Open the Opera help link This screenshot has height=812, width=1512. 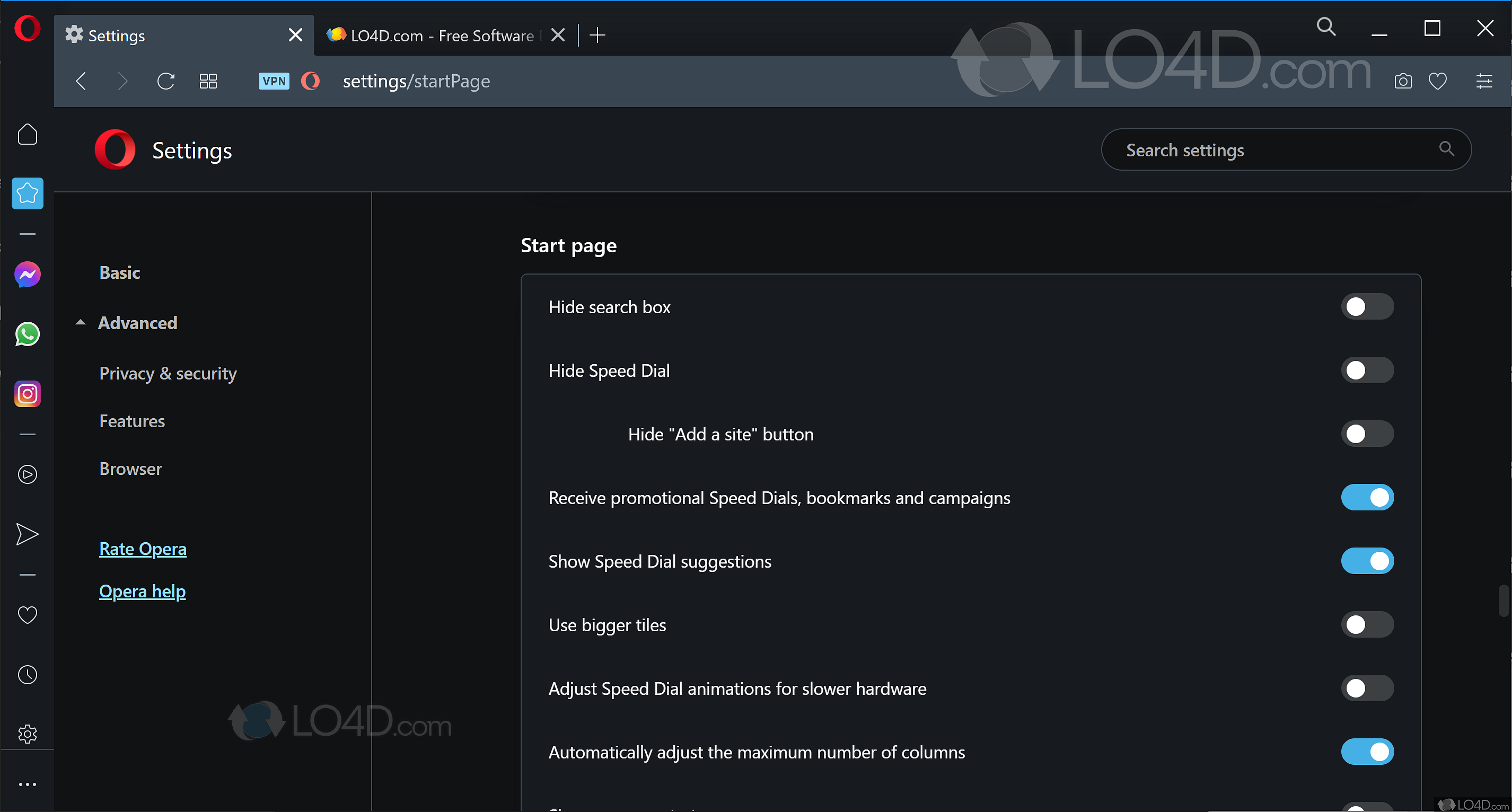click(142, 591)
